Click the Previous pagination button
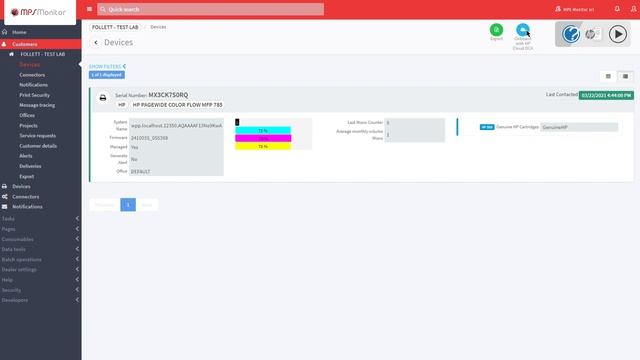 tap(104, 205)
